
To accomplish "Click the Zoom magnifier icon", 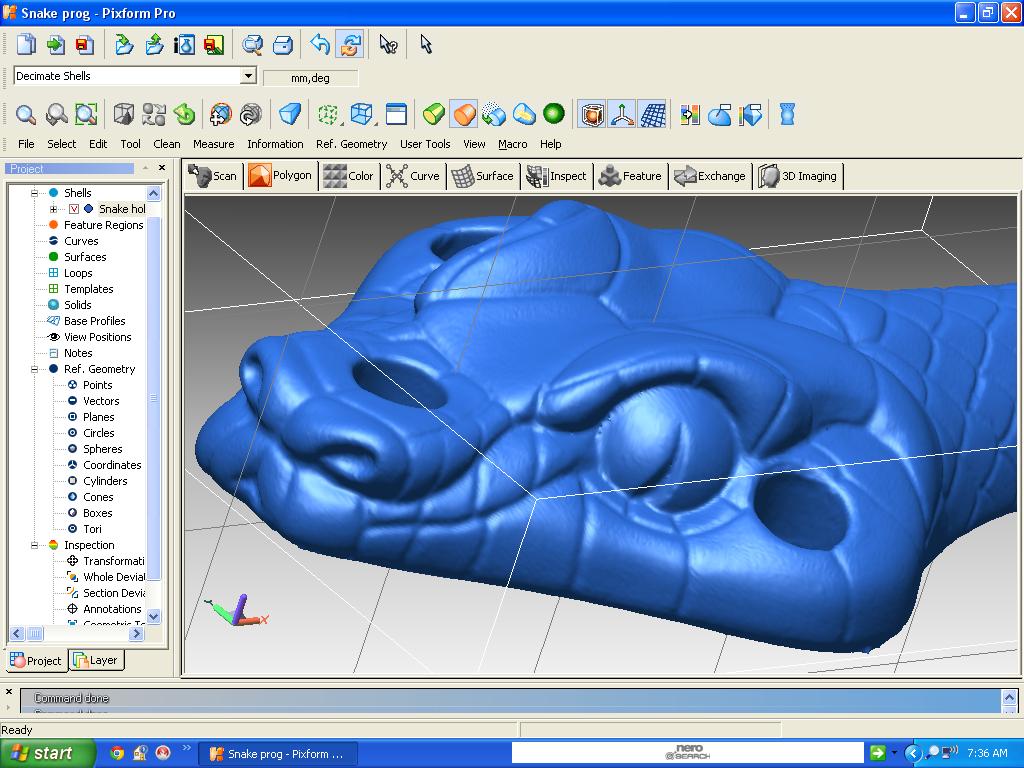I will click(26, 114).
